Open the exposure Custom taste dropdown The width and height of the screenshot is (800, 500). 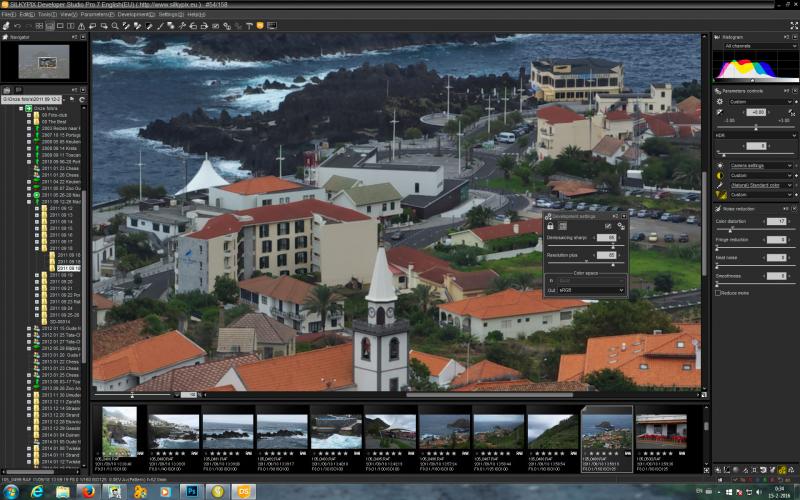760,102
